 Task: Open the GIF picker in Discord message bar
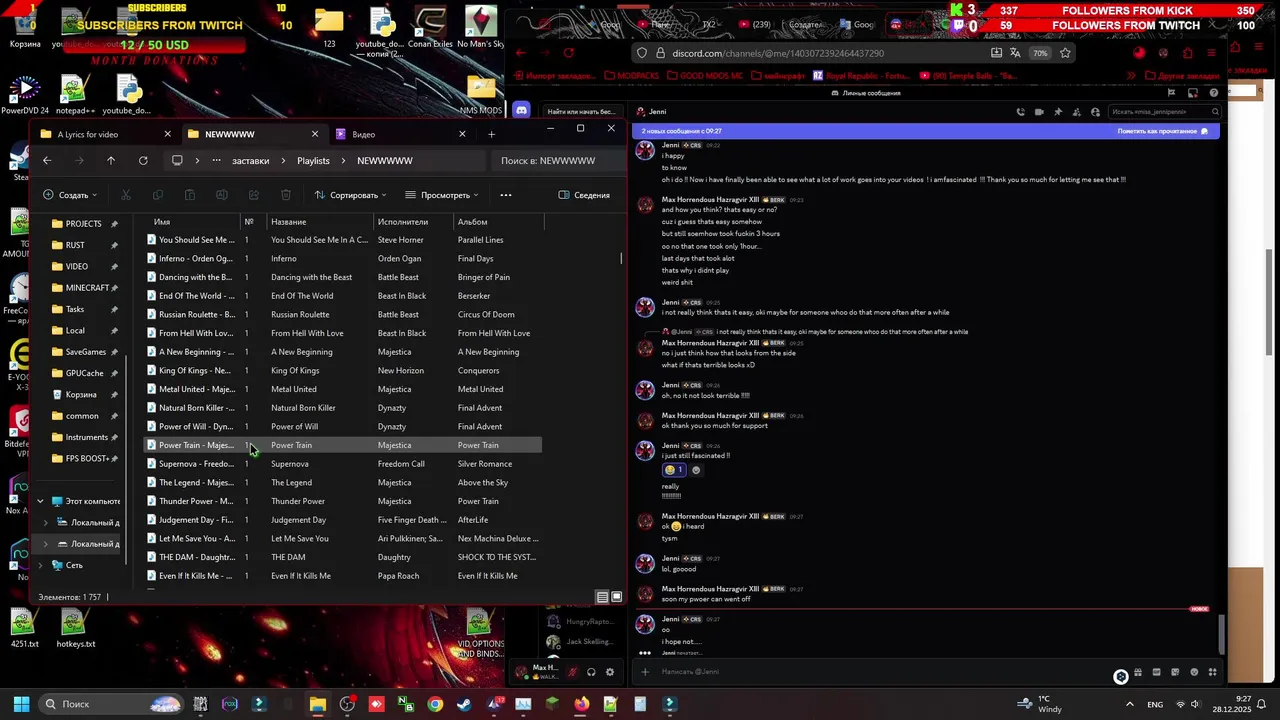point(1156,672)
